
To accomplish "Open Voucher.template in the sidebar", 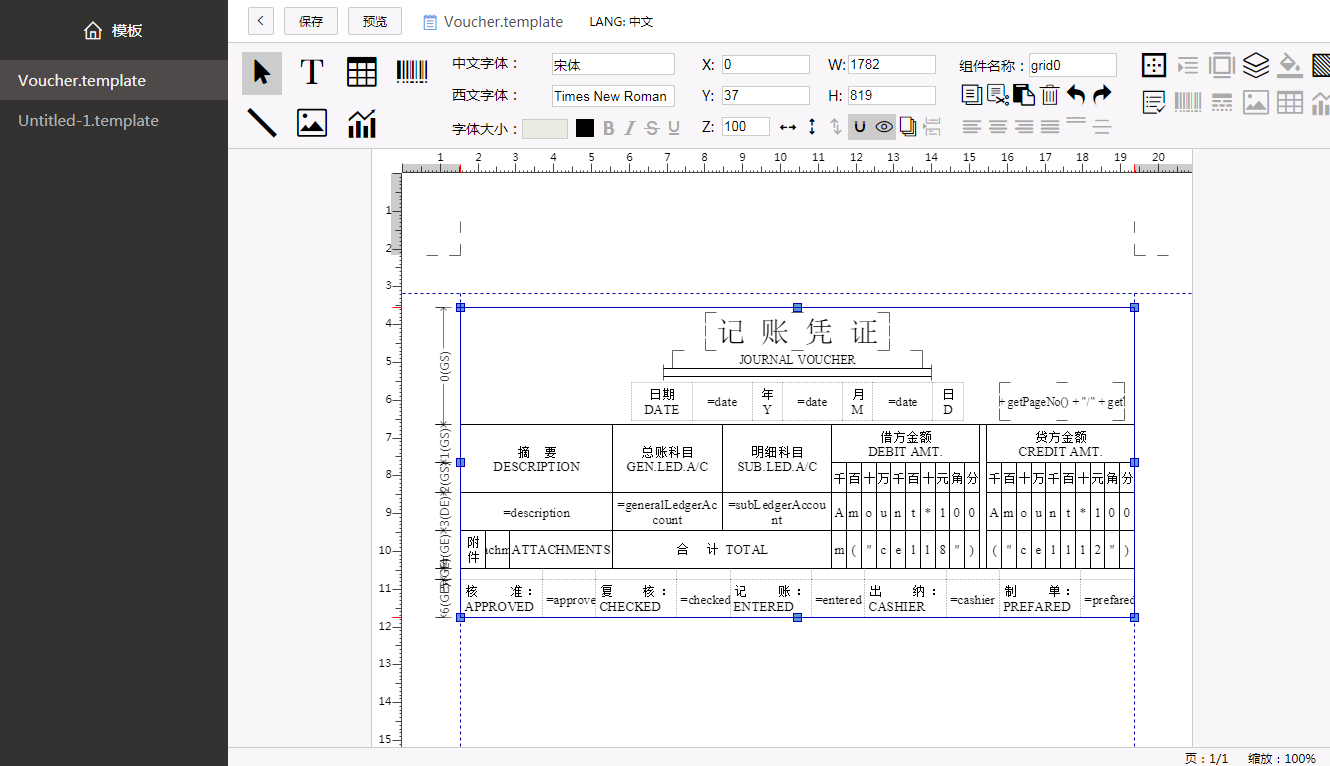I will (x=82, y=80).
